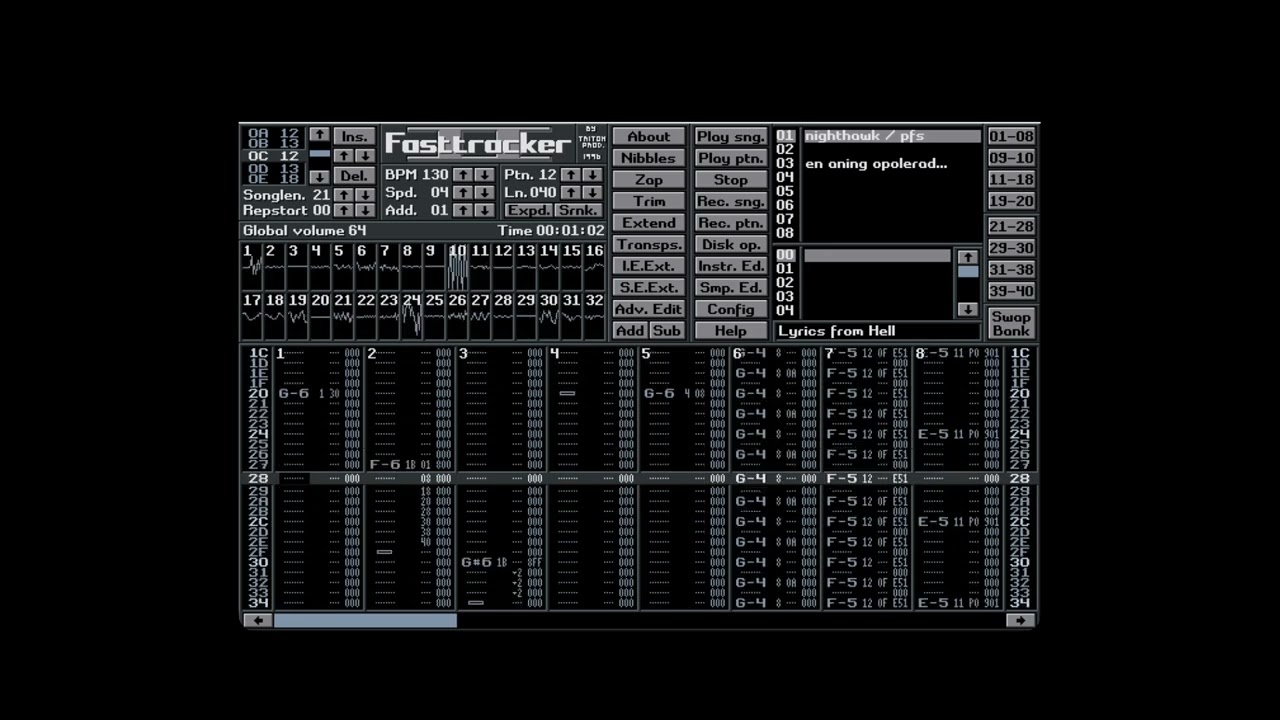Image resolution: width=1280 pixels, height=720 pixels.
Task: Lower pattern number at current position (down arrow below Ins.)
Action: [365, 156]
